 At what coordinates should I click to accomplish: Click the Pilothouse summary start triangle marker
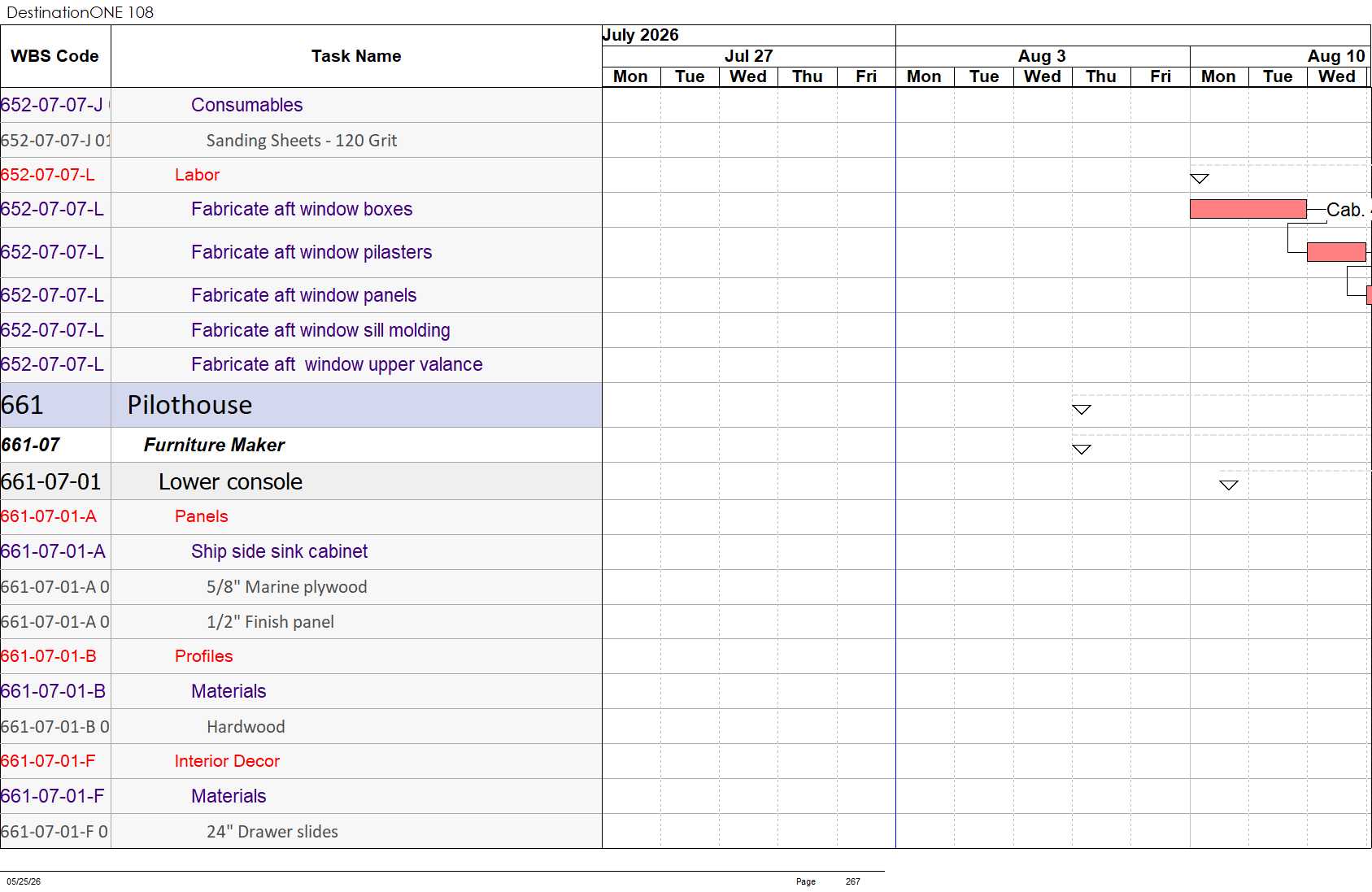pyautogui.click(x=1081, y=409)
